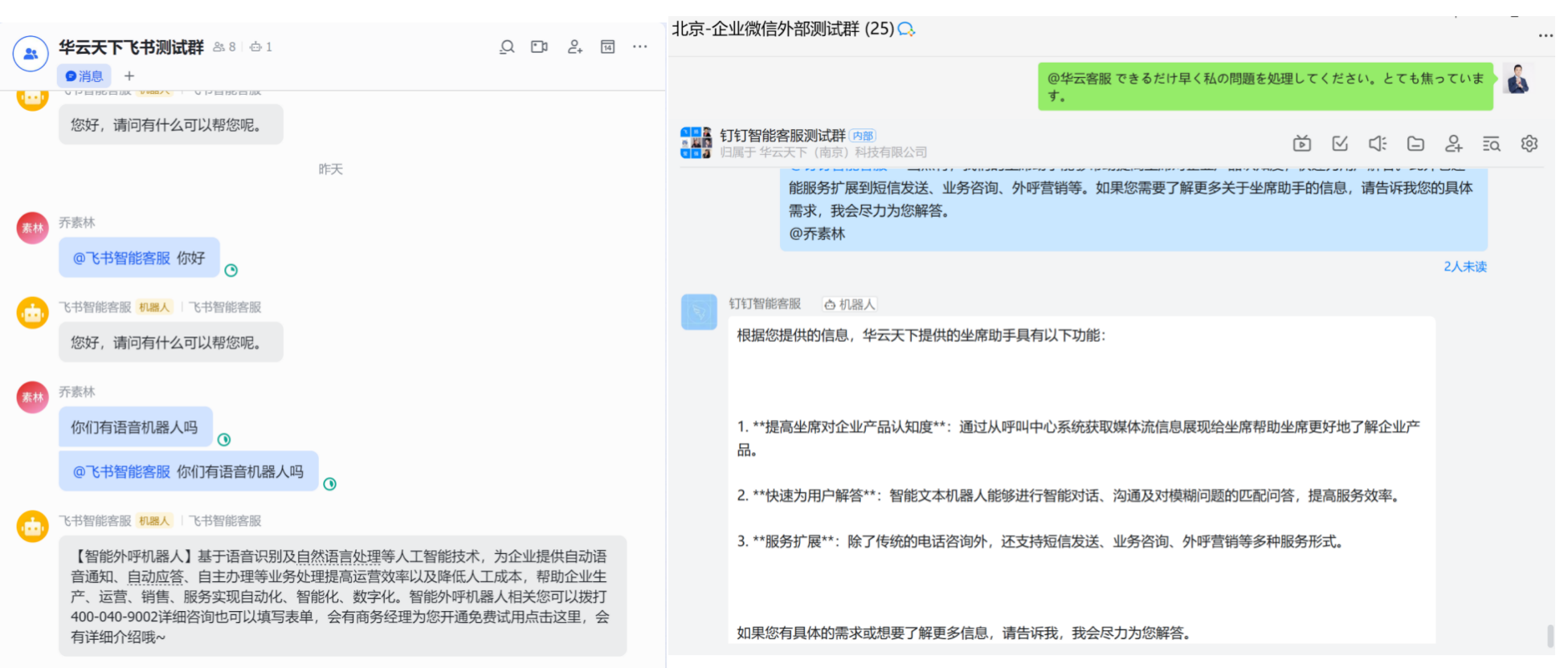Click the DingTalk chat vertical scrollbar
1568x668 pixels.
click(x=1550, y=635)
